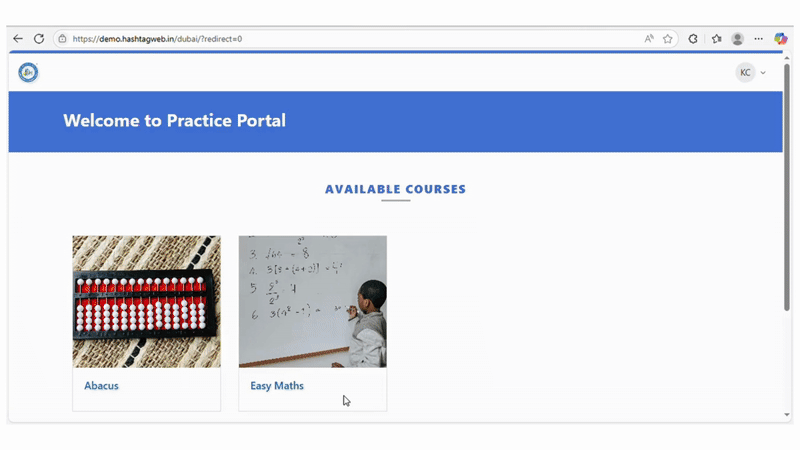This screenshot has width=800, height=450.
Task: Open the browser profile avatar icon
Action: click(x=737, y=39)
